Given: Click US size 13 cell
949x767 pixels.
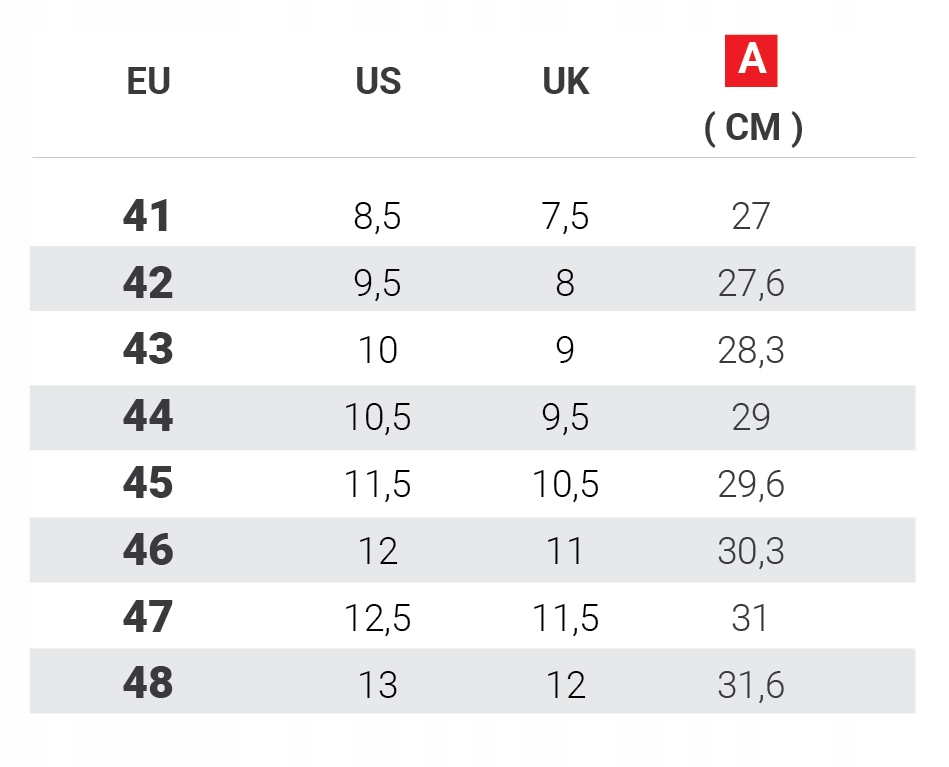Looking at the screenshot, I should pos(378,685).
